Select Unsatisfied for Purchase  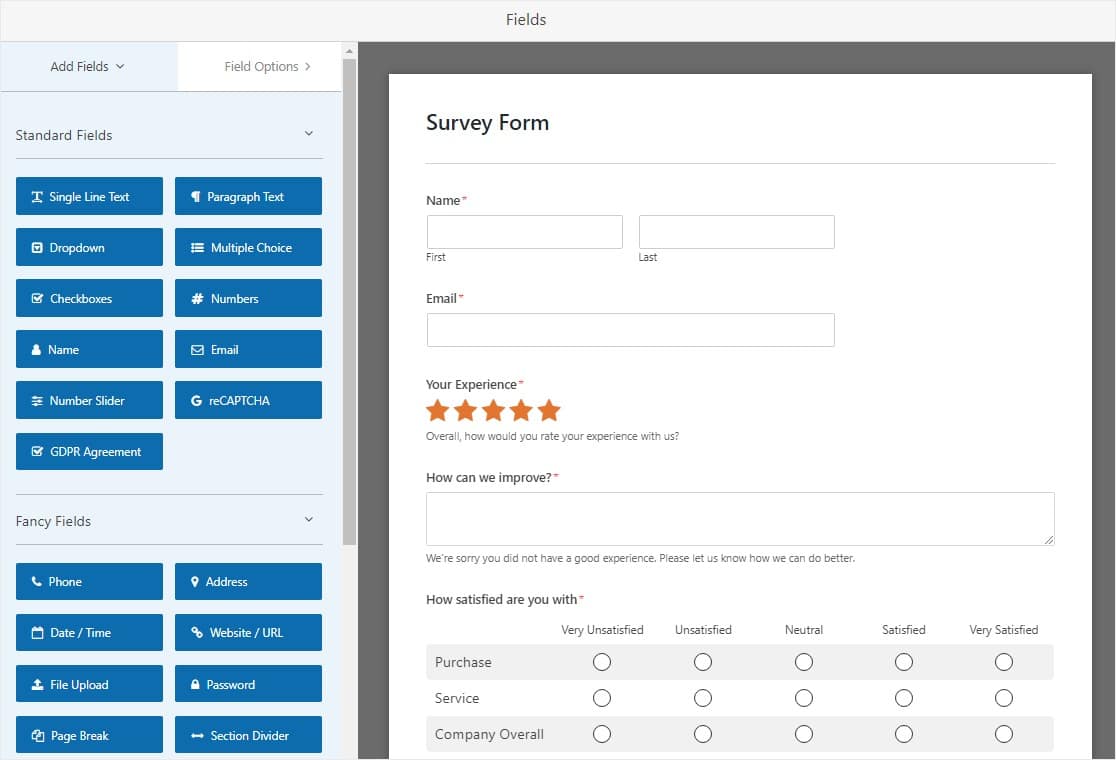pos(702,663)
